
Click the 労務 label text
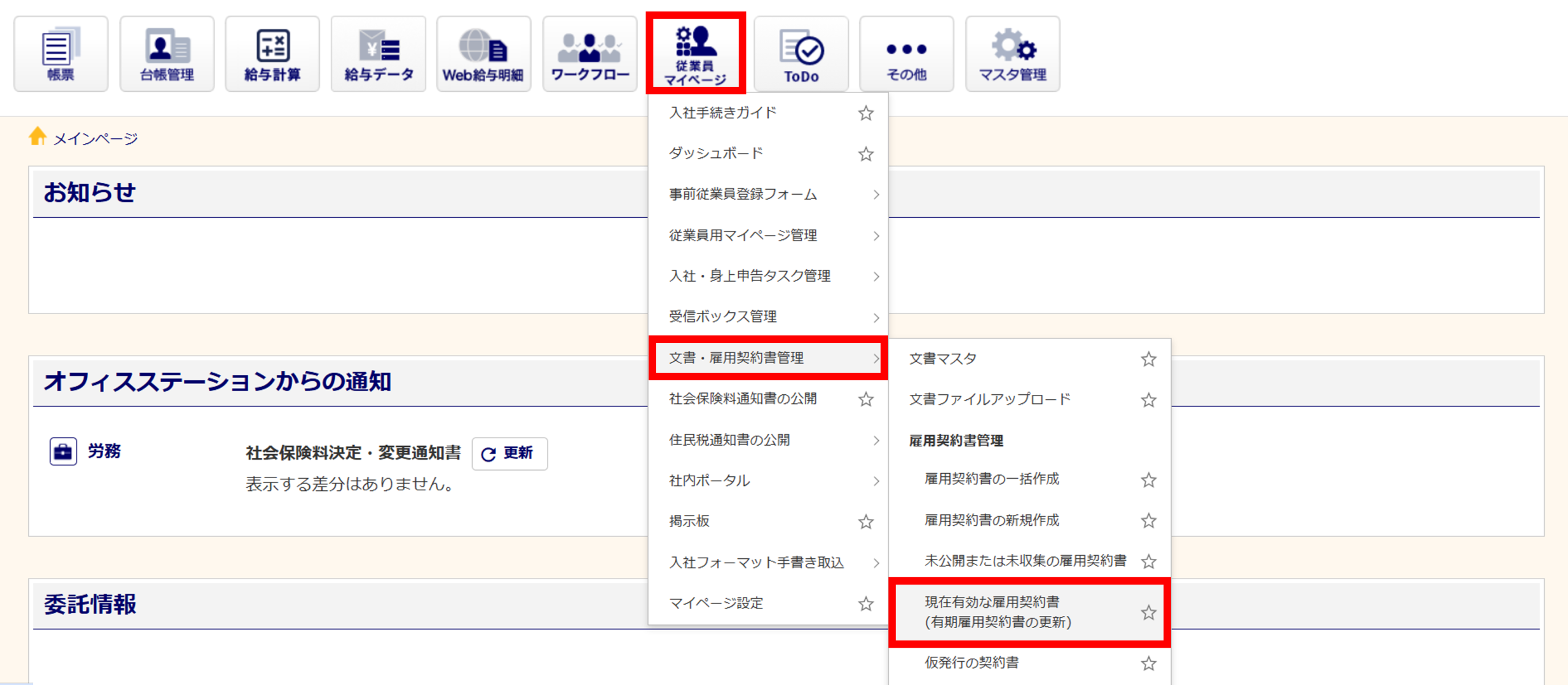coord(104,451)
